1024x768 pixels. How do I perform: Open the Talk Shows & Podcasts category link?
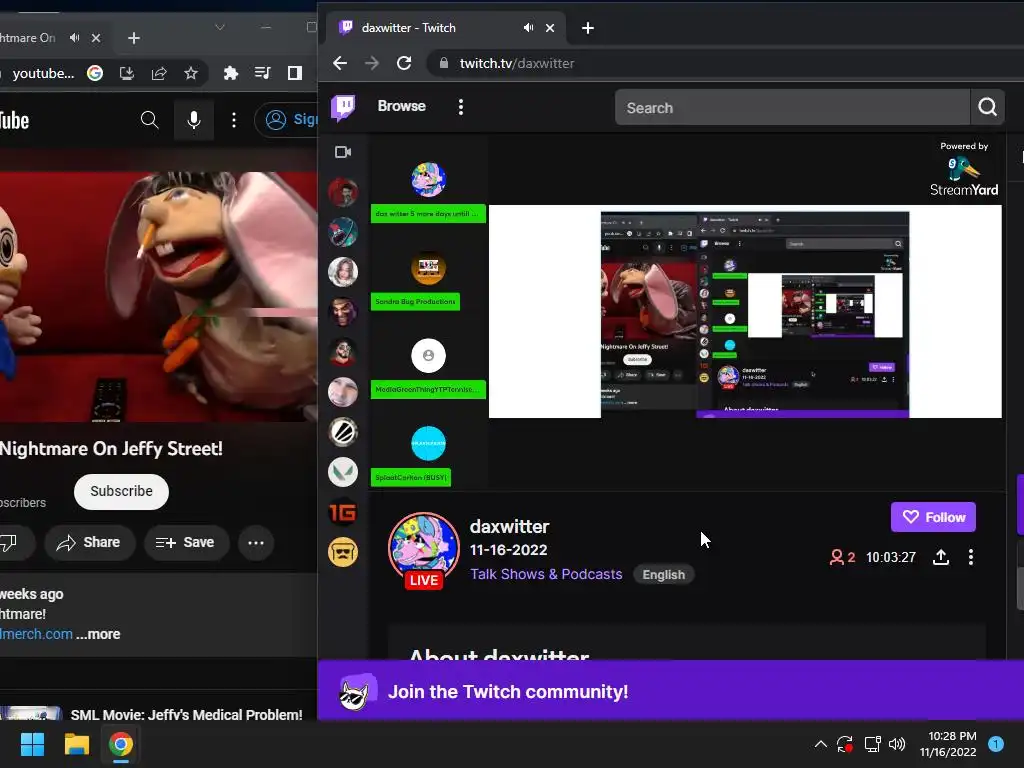(x=546, y=574)
